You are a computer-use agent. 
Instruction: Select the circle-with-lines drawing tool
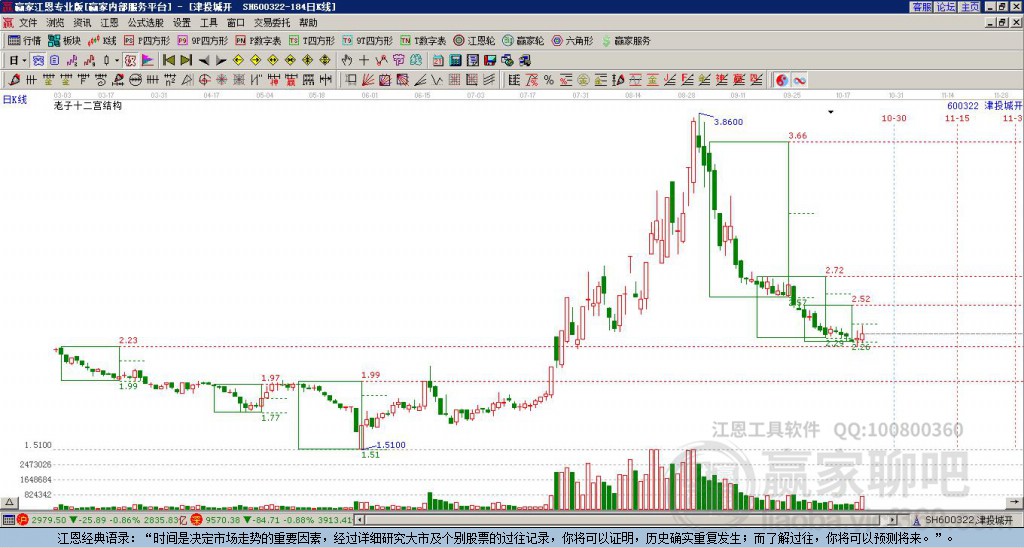pyautogui.click(x=135, y=80)
